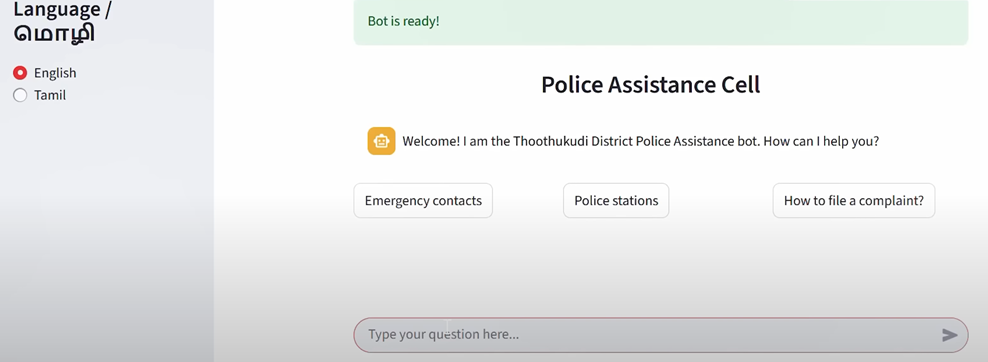
Task: Ask How to file a complaint
Action: 854,201
